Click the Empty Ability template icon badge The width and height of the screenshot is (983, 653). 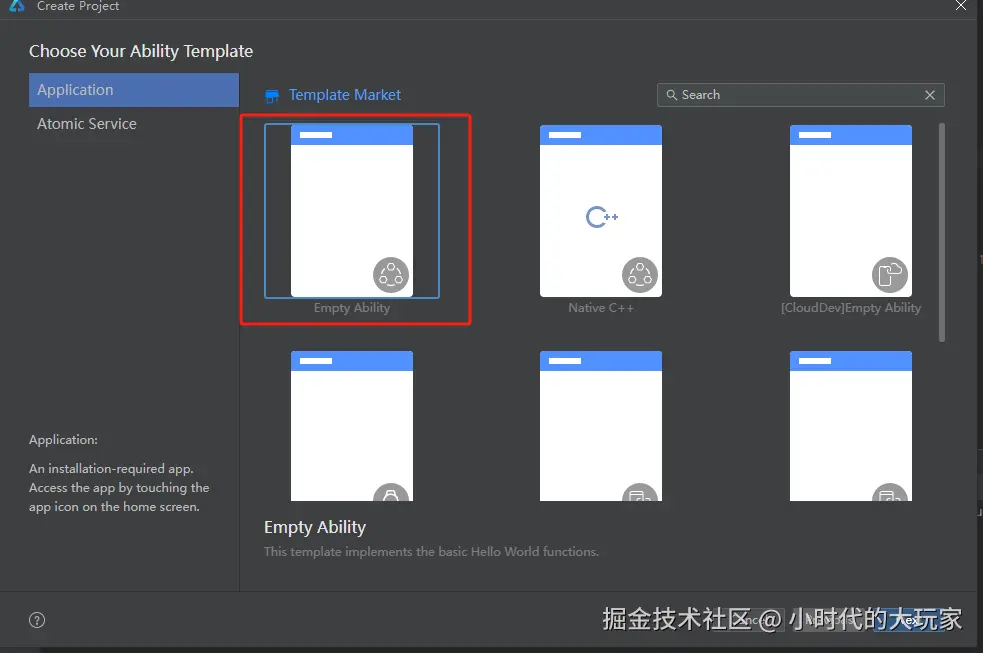(x=391, y=274)
